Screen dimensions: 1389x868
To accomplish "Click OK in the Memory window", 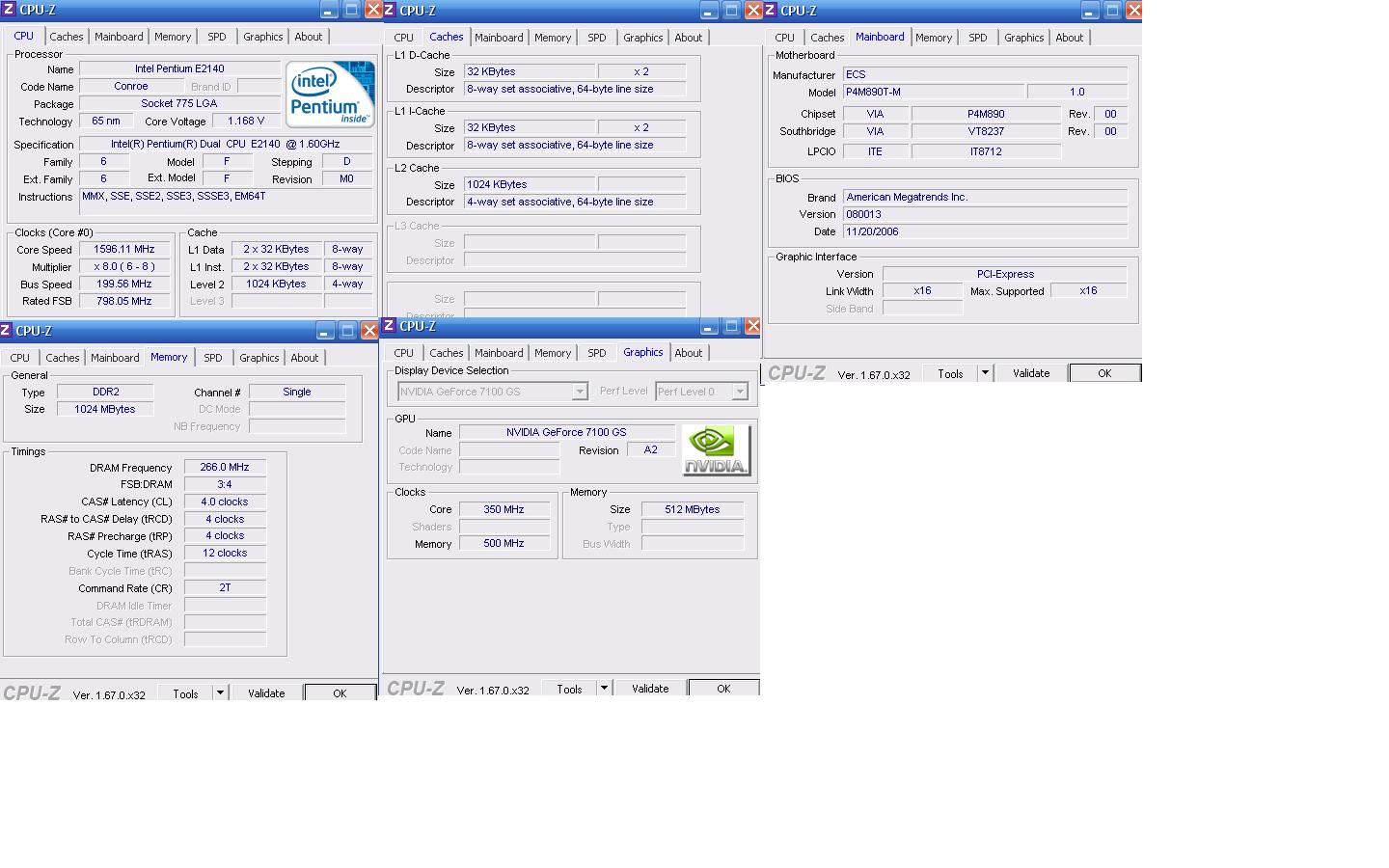I will pos(340,693).
